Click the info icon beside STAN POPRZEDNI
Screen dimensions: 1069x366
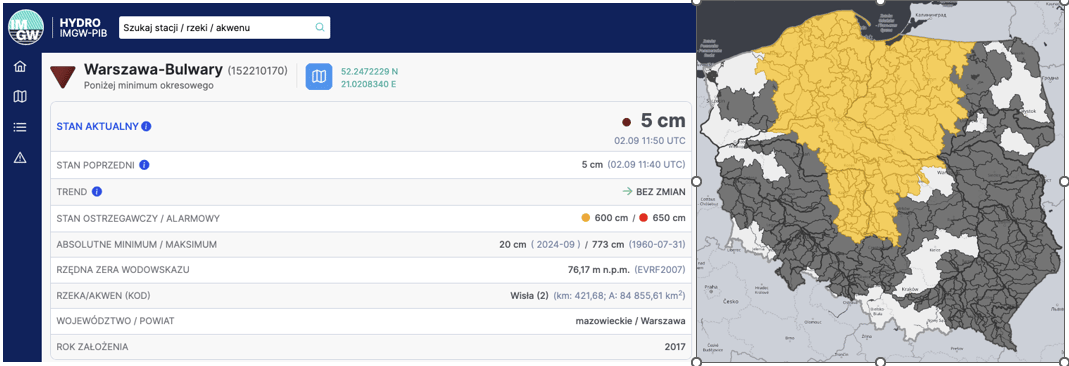tap(145, 165)
